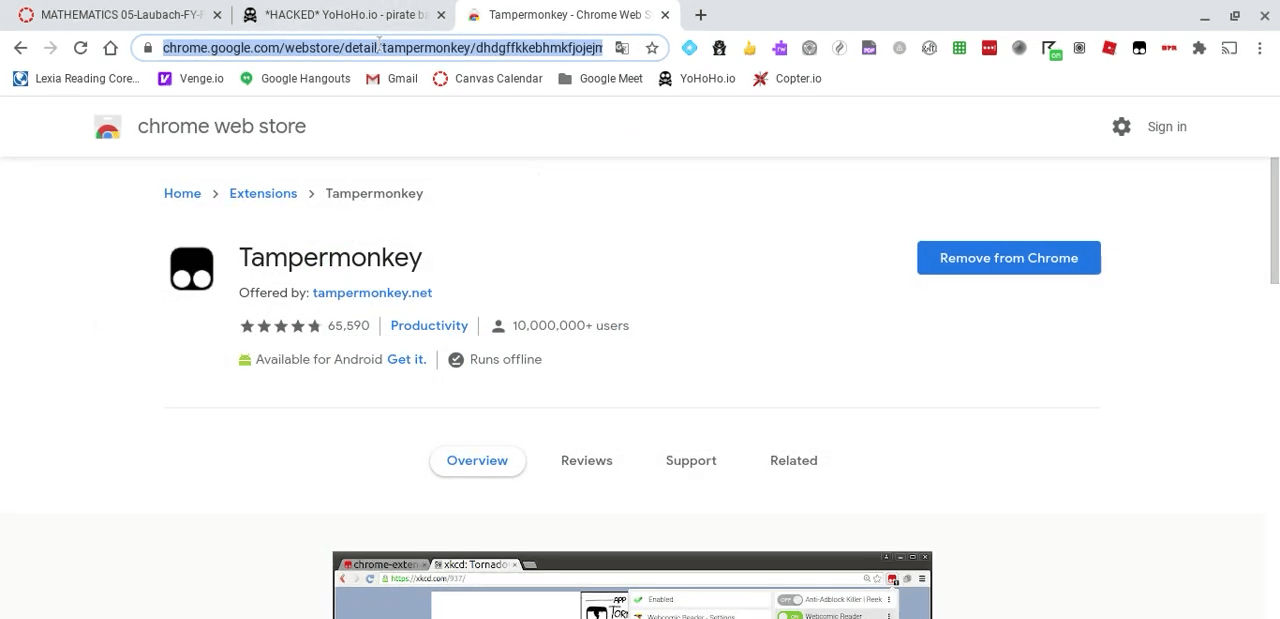
Task: Go back to the previous page
Action: (20, 48)
